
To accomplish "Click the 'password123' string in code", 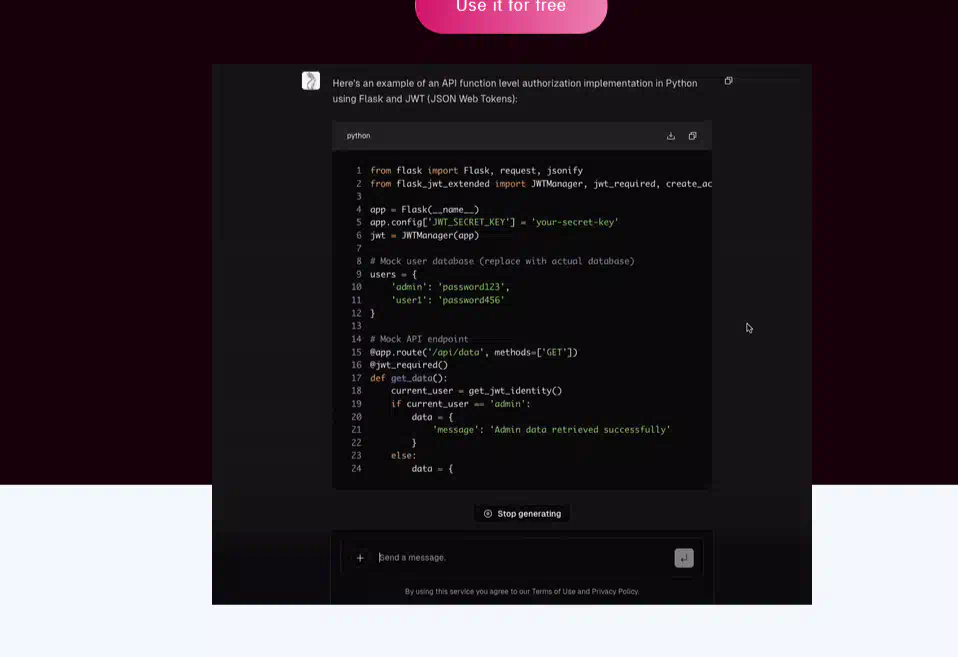I will click(x=470, y=287).
